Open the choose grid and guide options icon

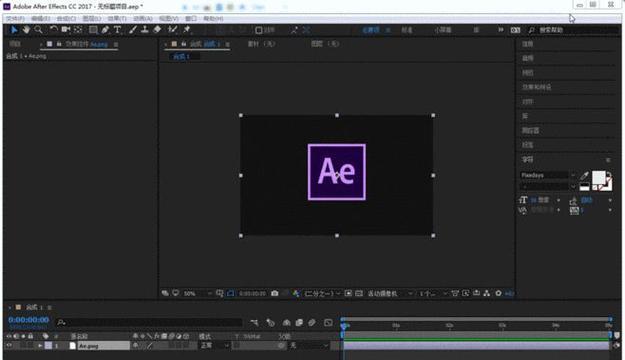pyautogui.click(x=220, y=293)
